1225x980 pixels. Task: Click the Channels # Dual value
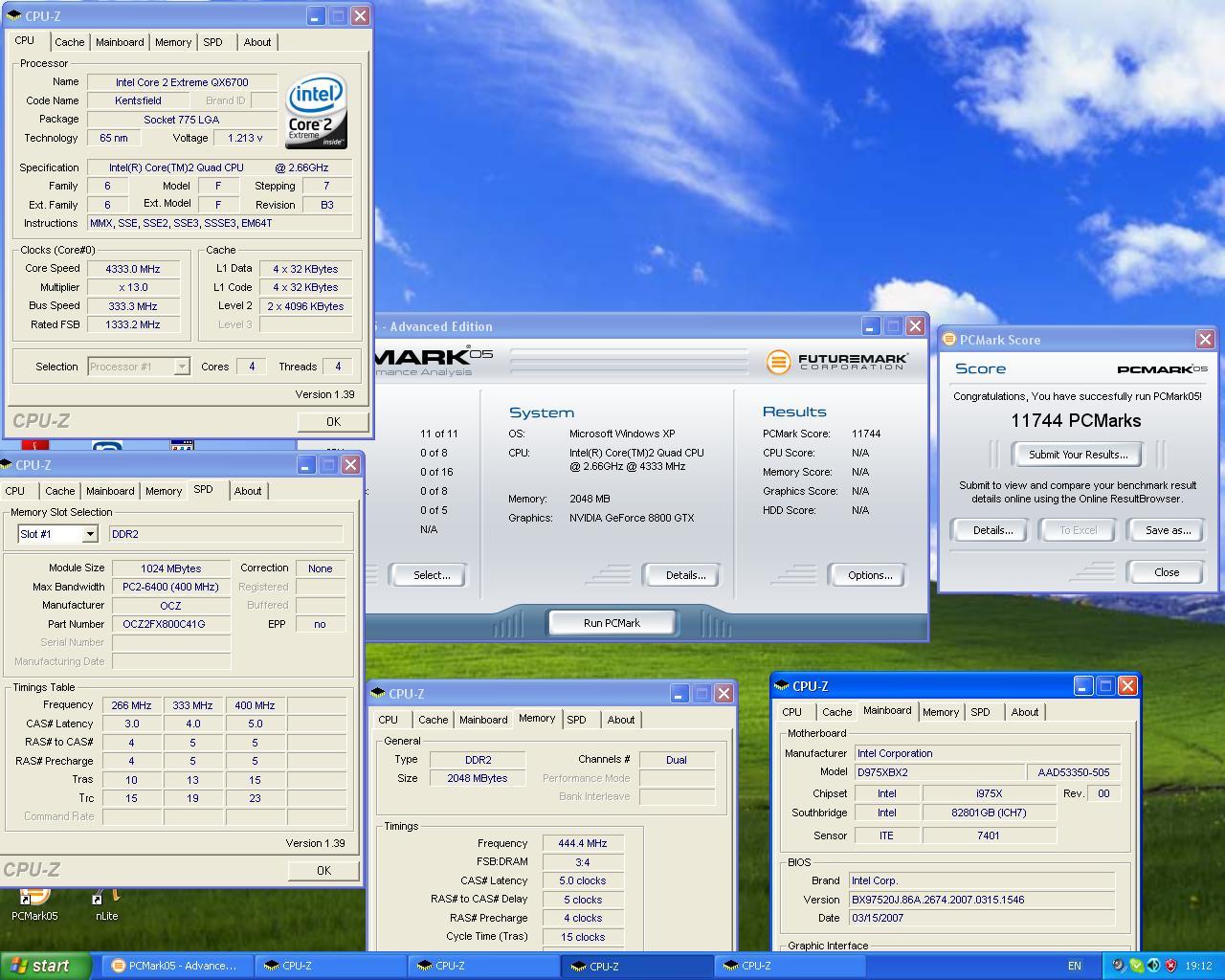click(x=677, y=760)
